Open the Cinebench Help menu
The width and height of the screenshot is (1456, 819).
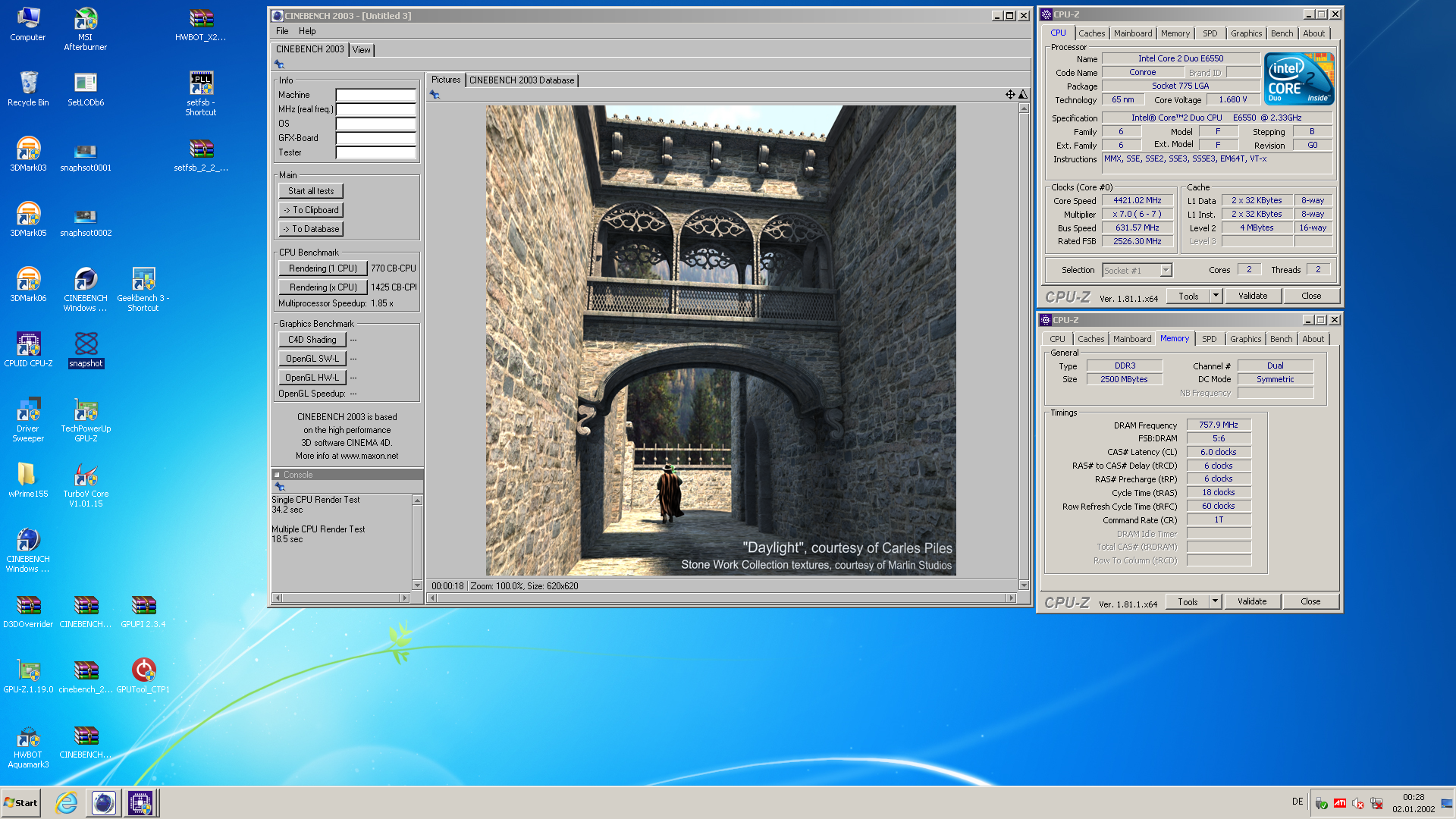[x=307, y=31]
